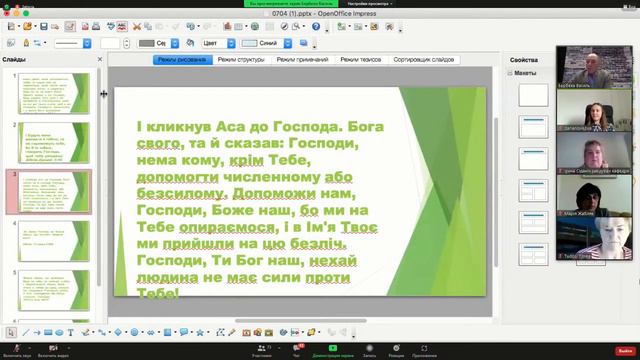Click the Area fill bucket icon
Screen dimensions: 640x360
(190, 43)
